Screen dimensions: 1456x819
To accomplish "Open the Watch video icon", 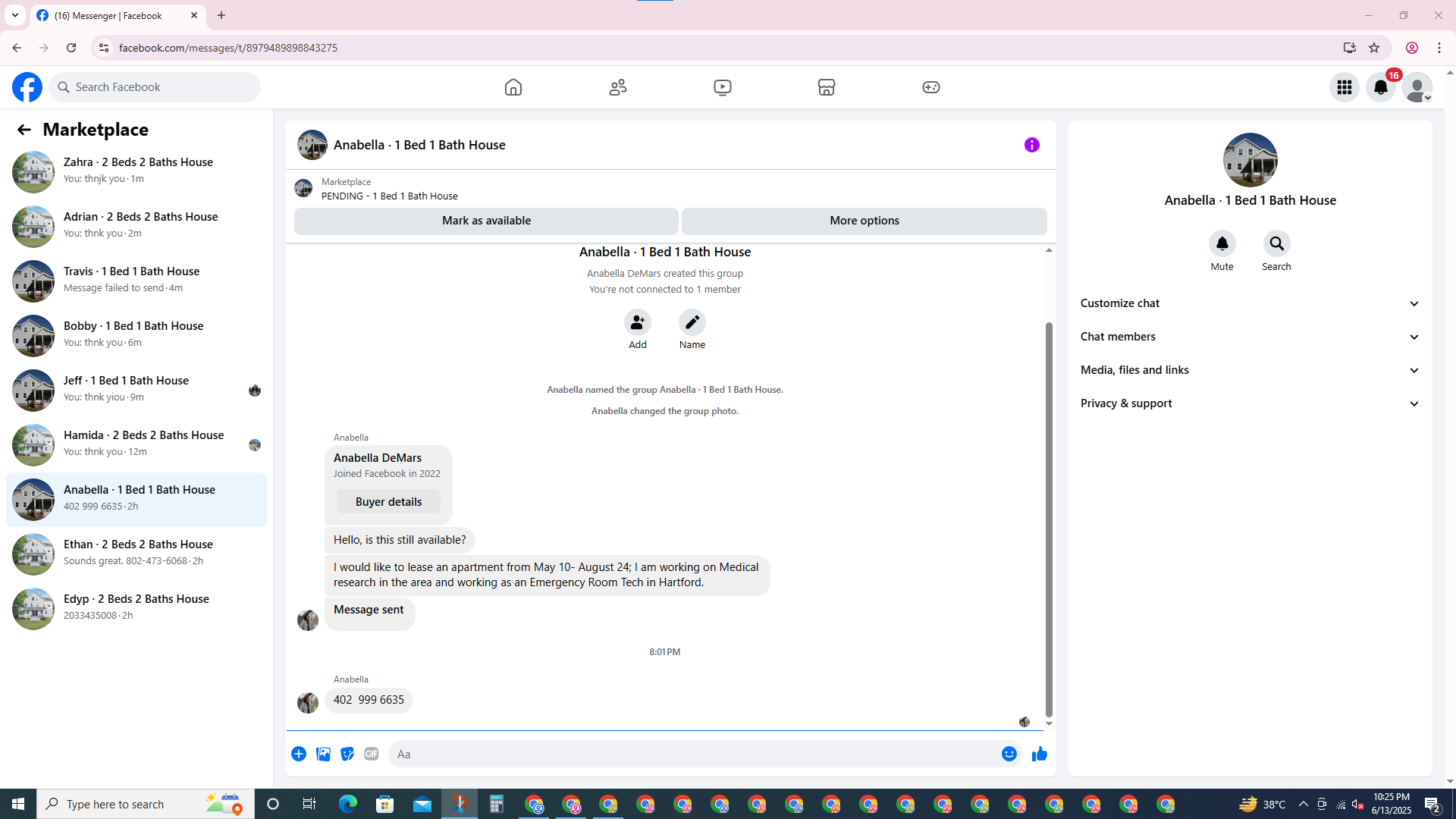I will pos(723,87).
